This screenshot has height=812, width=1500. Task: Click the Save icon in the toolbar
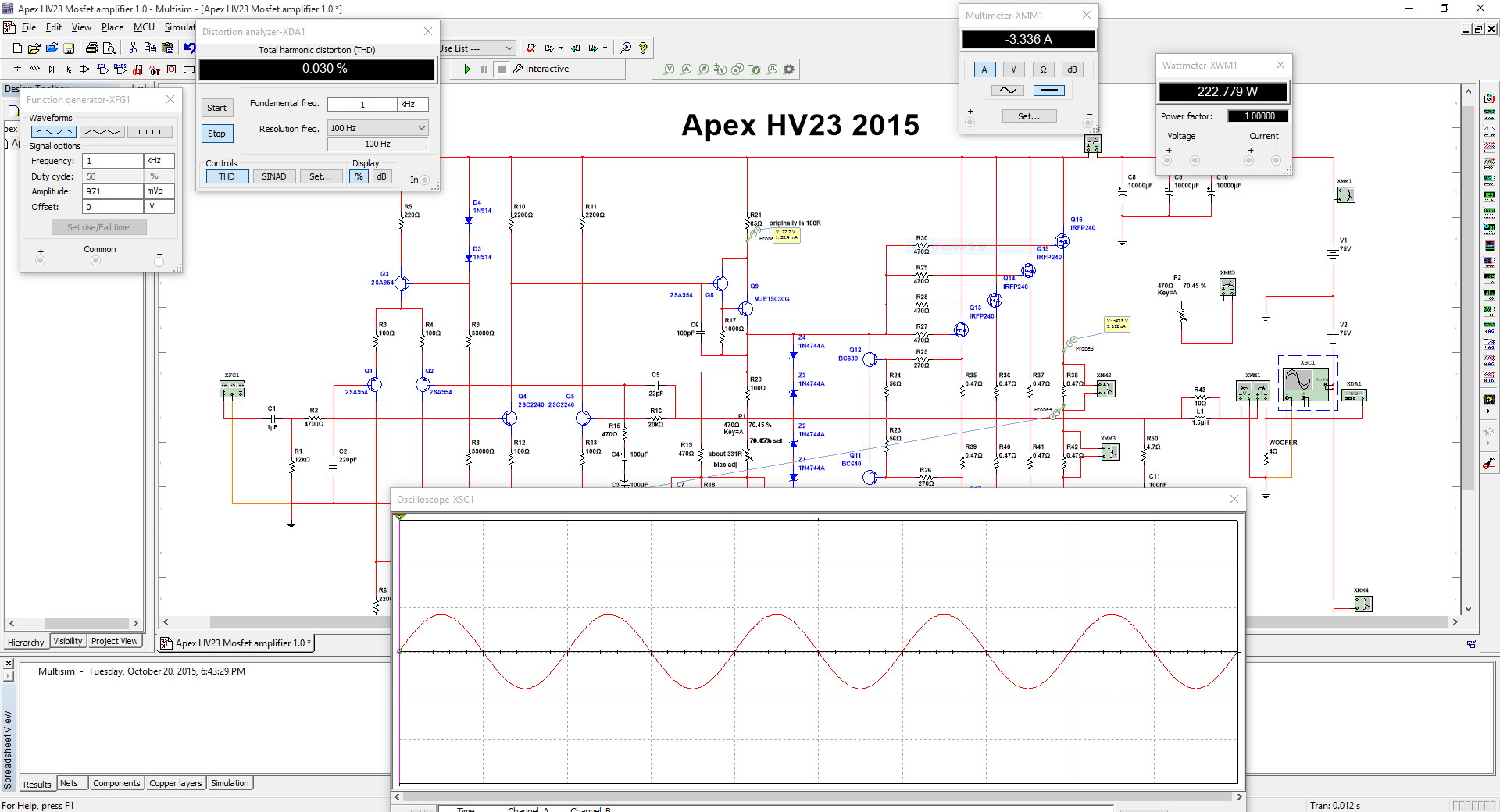(x=69, y=48)
